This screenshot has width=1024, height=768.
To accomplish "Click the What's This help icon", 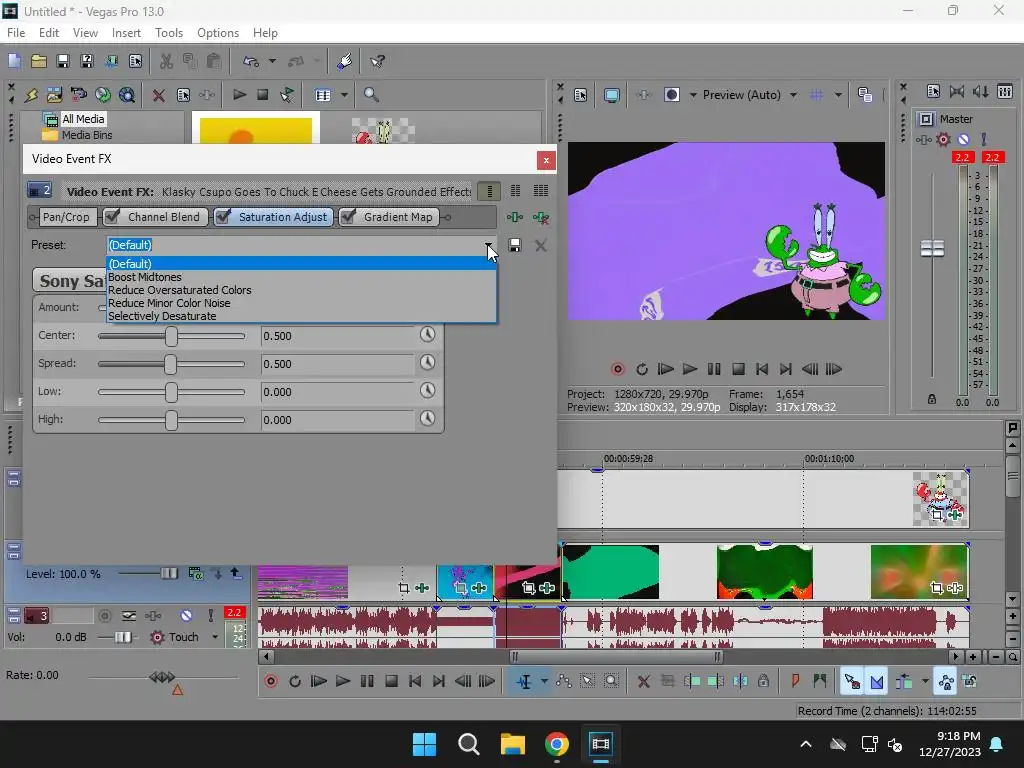I will (377, 61).
